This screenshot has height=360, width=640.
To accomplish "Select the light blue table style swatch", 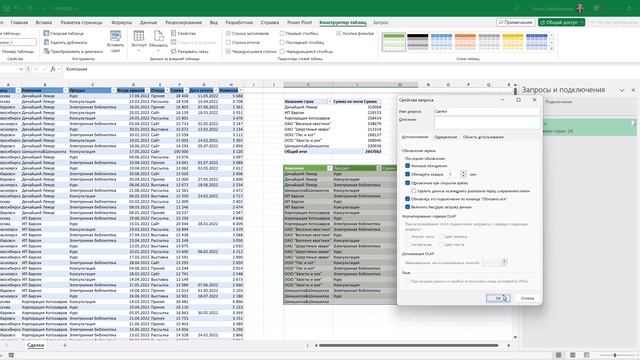I will pos(442,42).
